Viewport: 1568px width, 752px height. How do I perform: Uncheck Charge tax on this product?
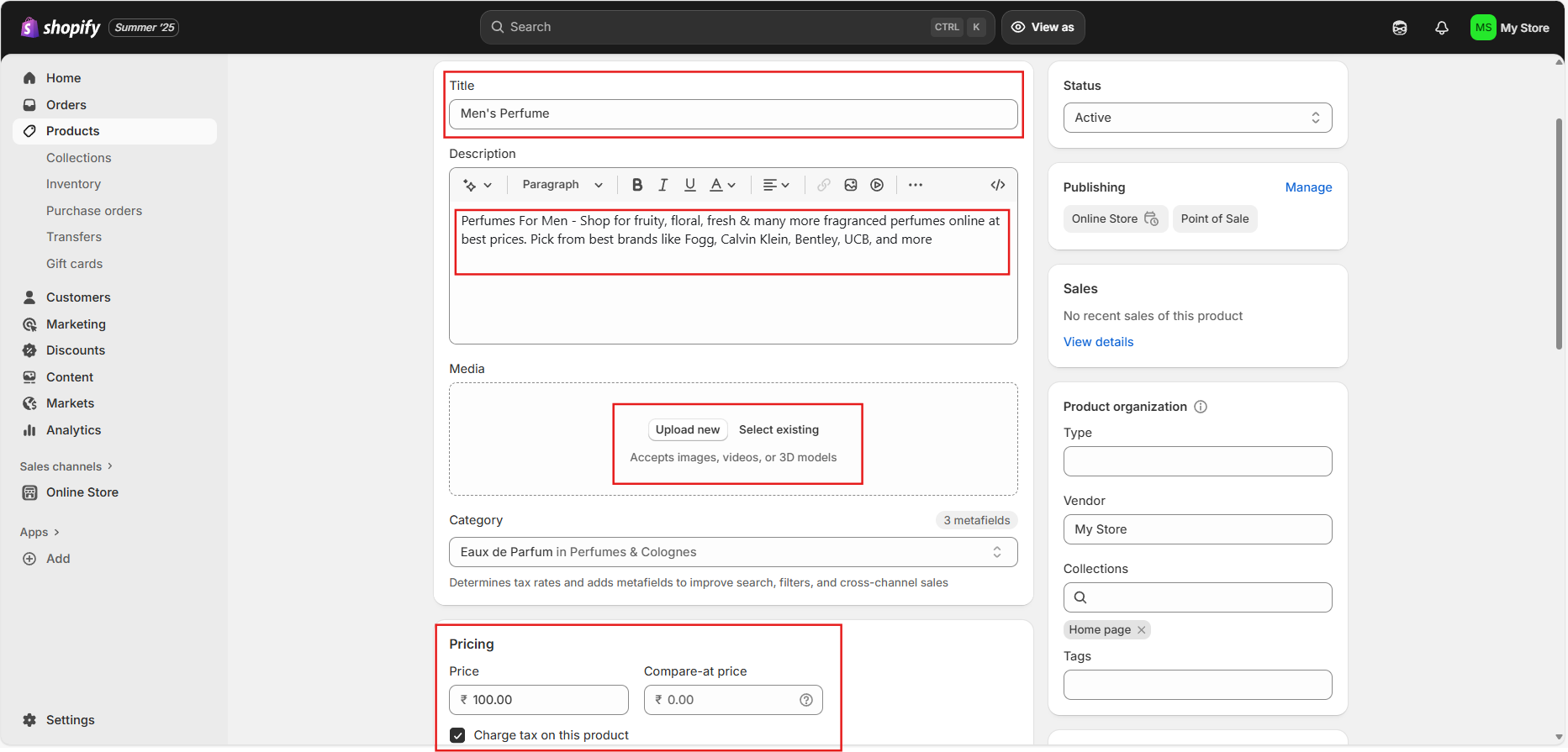tap(457, 735)
